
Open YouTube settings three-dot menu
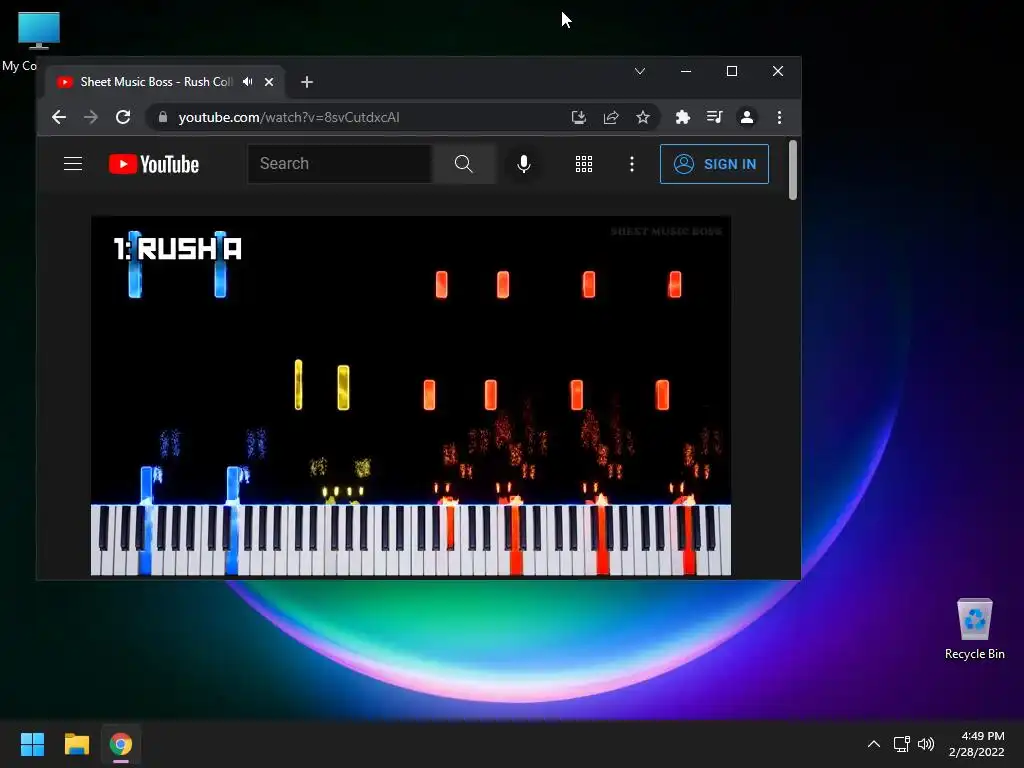[x=632, y=164]
